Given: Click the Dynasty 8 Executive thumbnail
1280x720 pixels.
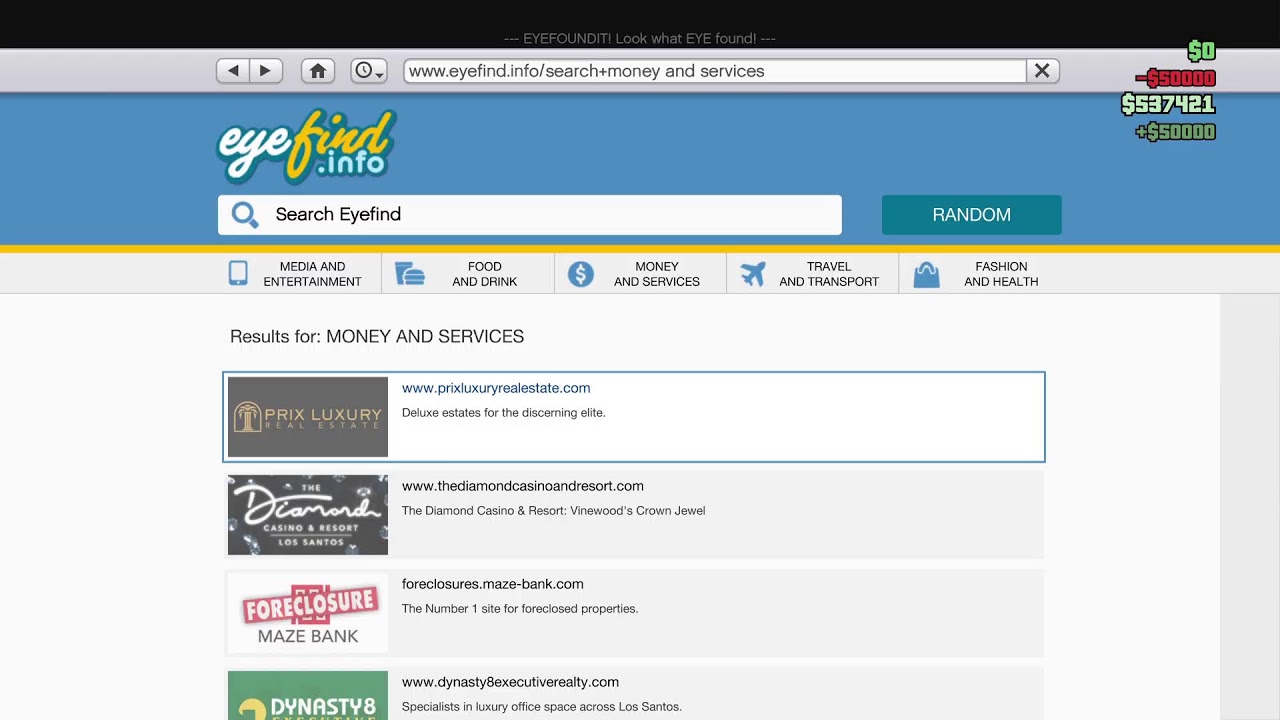Looking at the screenshot, I should (x=308, y=695).
